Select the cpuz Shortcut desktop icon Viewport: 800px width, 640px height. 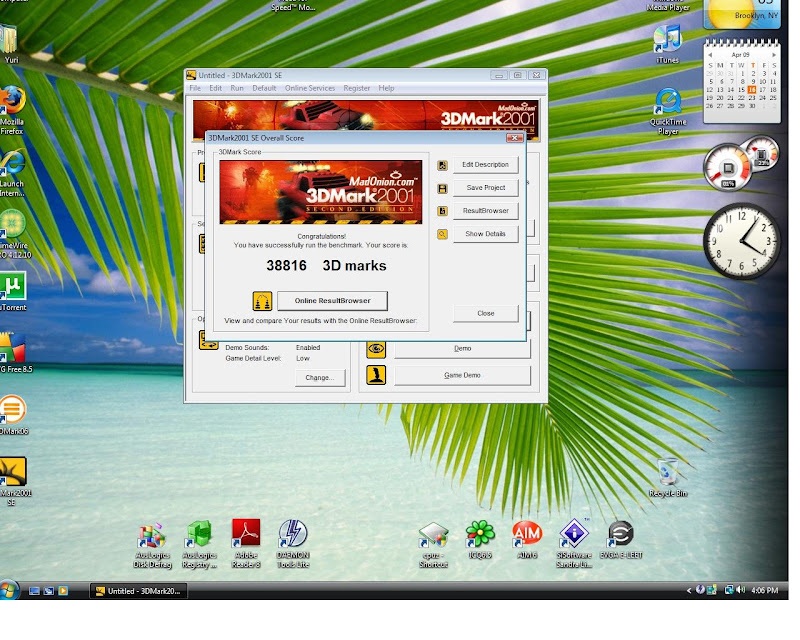click(x=433, y=546)
